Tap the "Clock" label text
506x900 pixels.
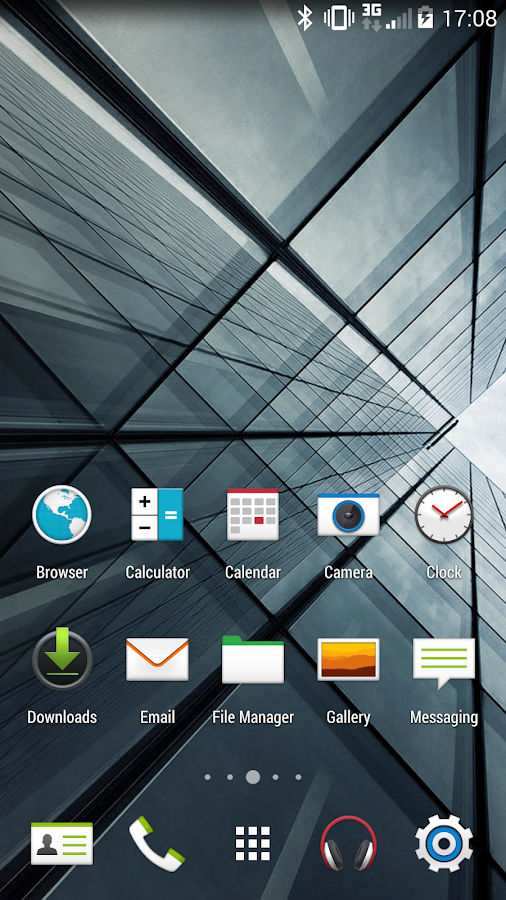pyautogui.click(x=443, y=572)
